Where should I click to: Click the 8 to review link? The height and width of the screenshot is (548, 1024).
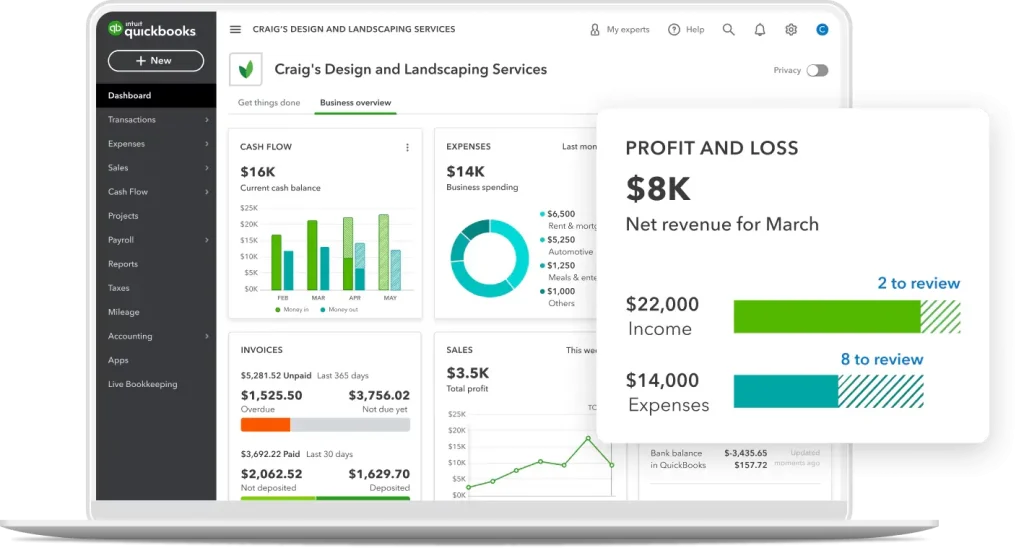882,359
